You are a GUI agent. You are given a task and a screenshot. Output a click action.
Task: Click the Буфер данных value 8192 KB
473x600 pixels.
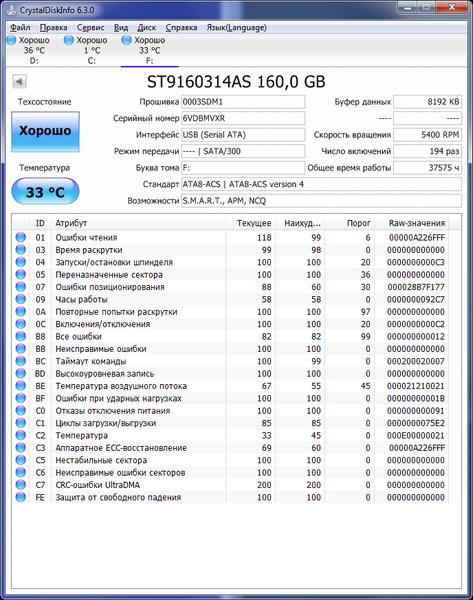coord(427,102)
